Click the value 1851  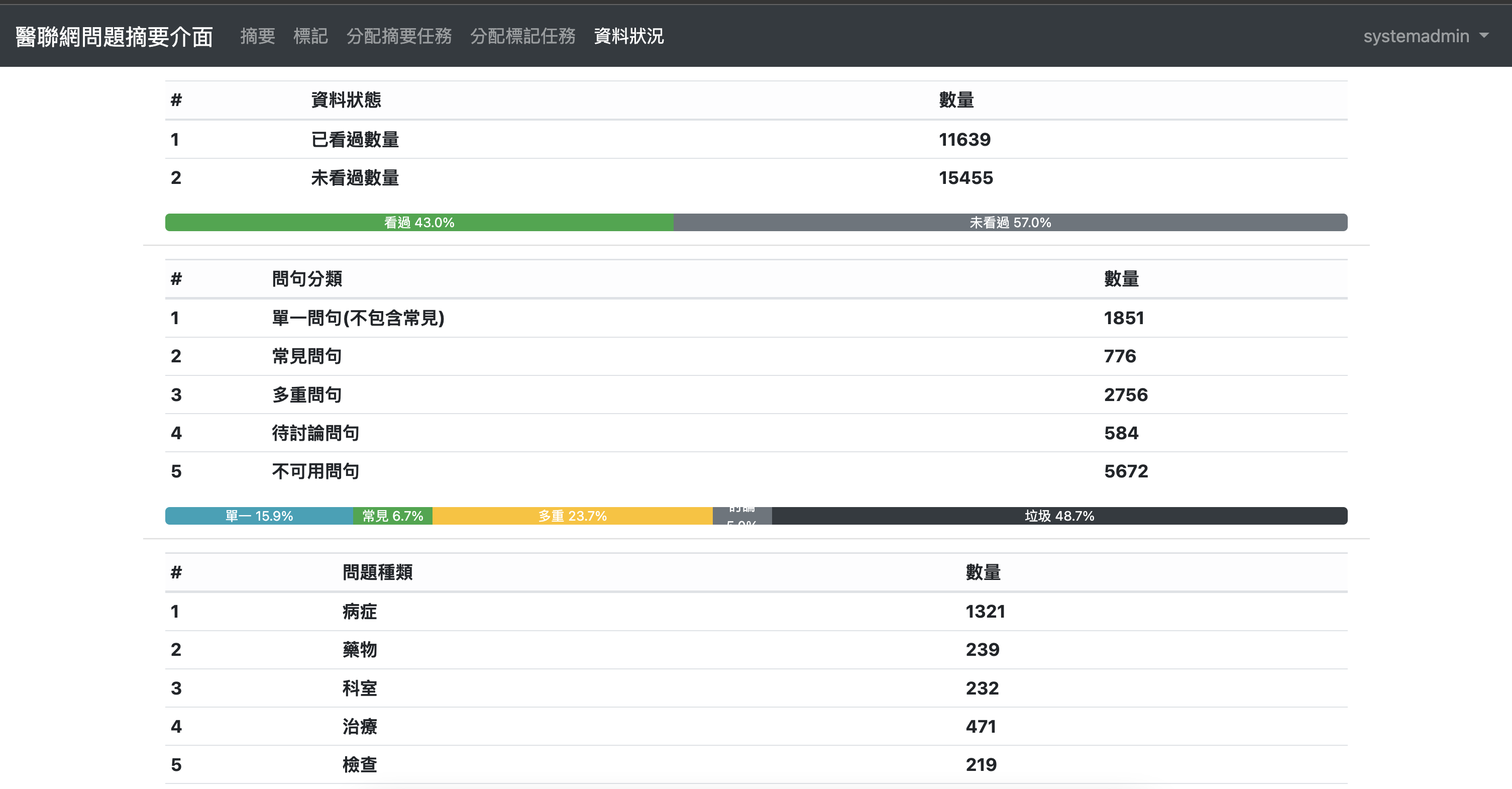pyautogui.click(x=1124, y=318)
